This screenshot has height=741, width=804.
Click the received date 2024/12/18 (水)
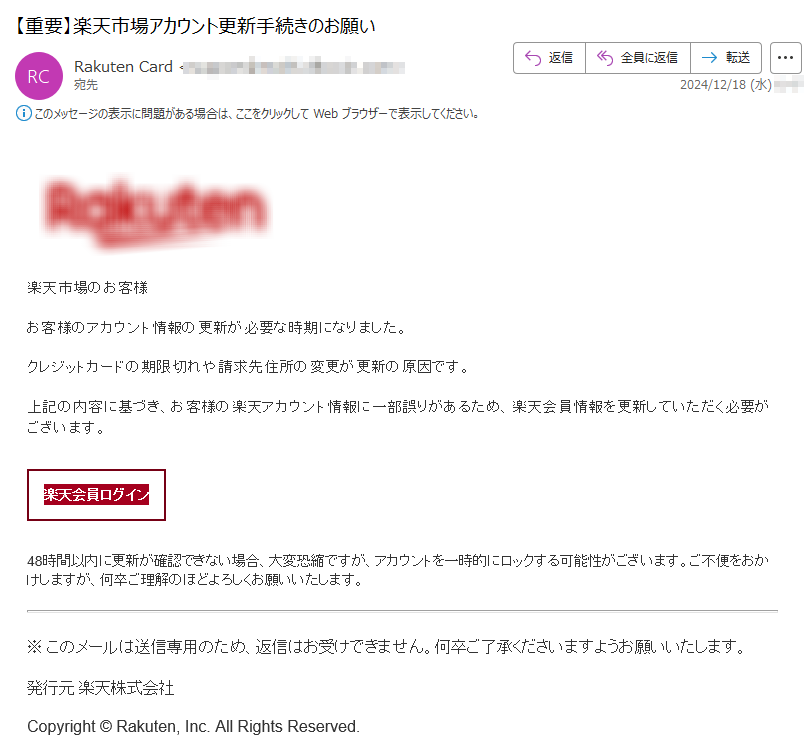click(x=726, y=85)
